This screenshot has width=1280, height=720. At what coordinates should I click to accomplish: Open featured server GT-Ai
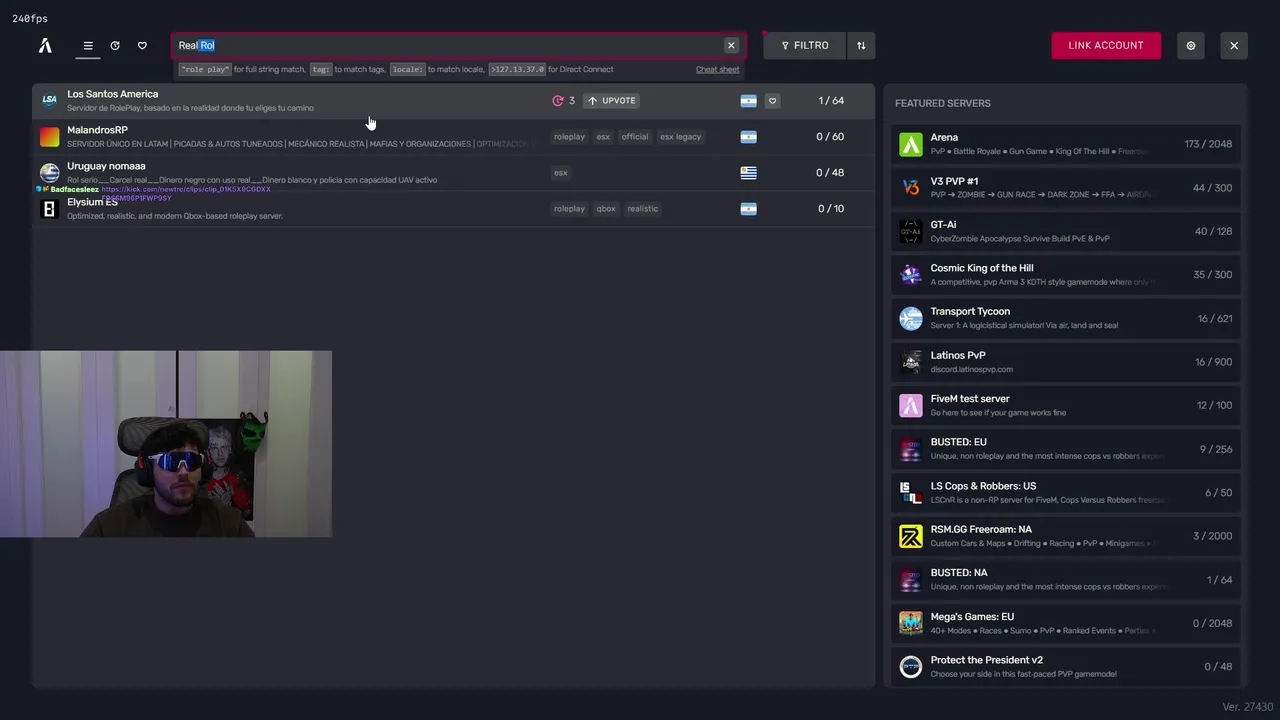[x=1065, y=231]
